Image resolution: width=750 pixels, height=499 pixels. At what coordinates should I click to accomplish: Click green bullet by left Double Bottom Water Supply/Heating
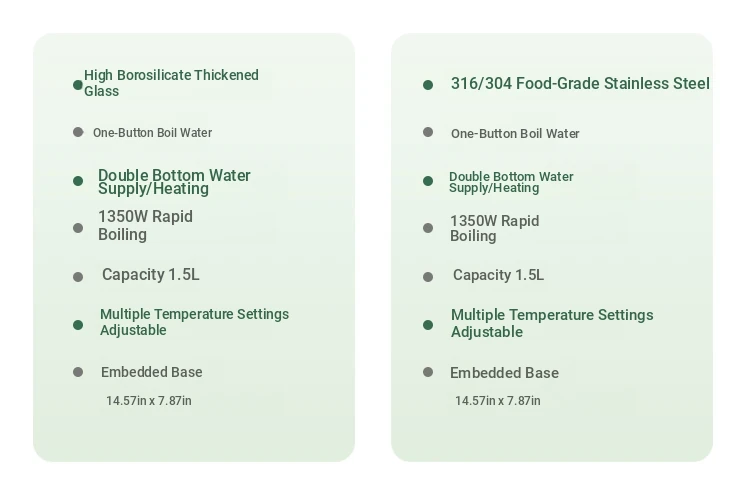pos(78,181)
